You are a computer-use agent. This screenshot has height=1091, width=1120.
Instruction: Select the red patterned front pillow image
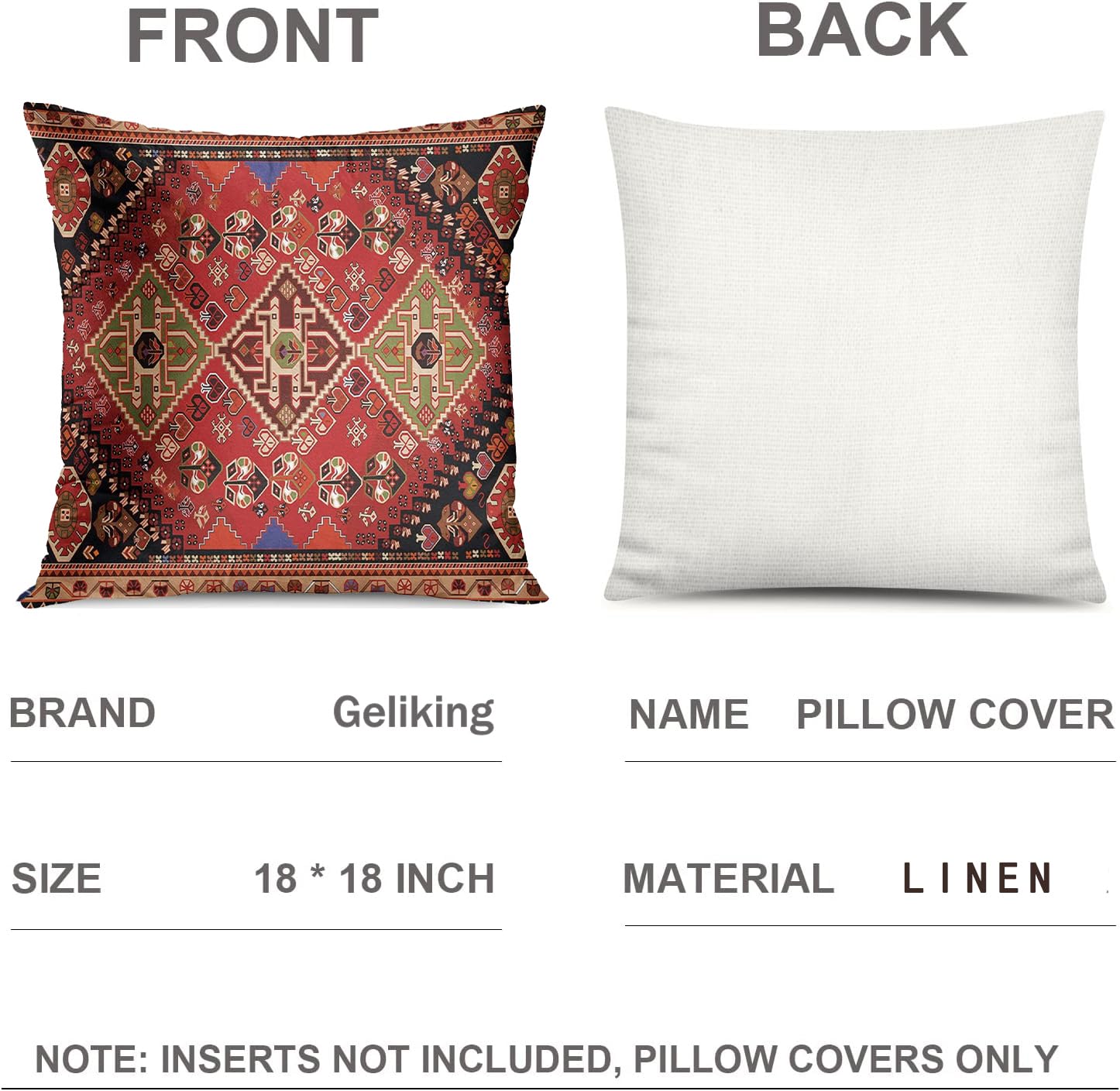(282, 355)
